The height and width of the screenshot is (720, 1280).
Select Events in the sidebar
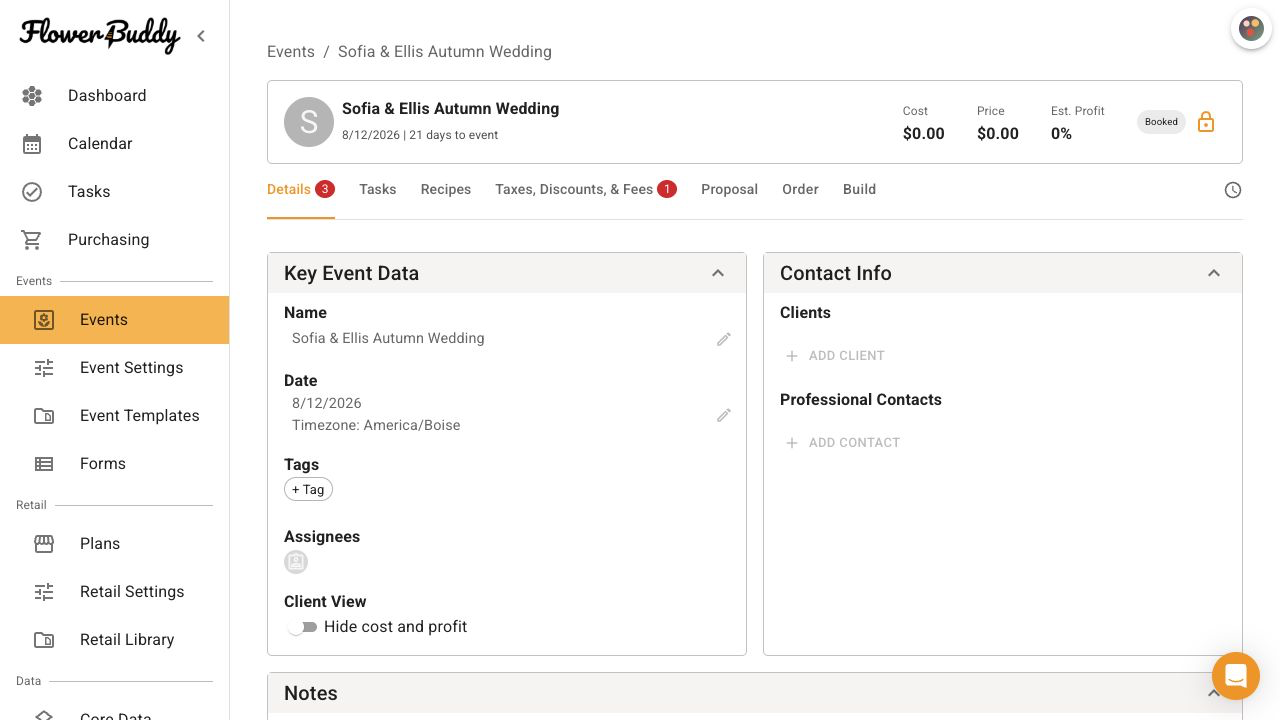[x=114, y=320]
